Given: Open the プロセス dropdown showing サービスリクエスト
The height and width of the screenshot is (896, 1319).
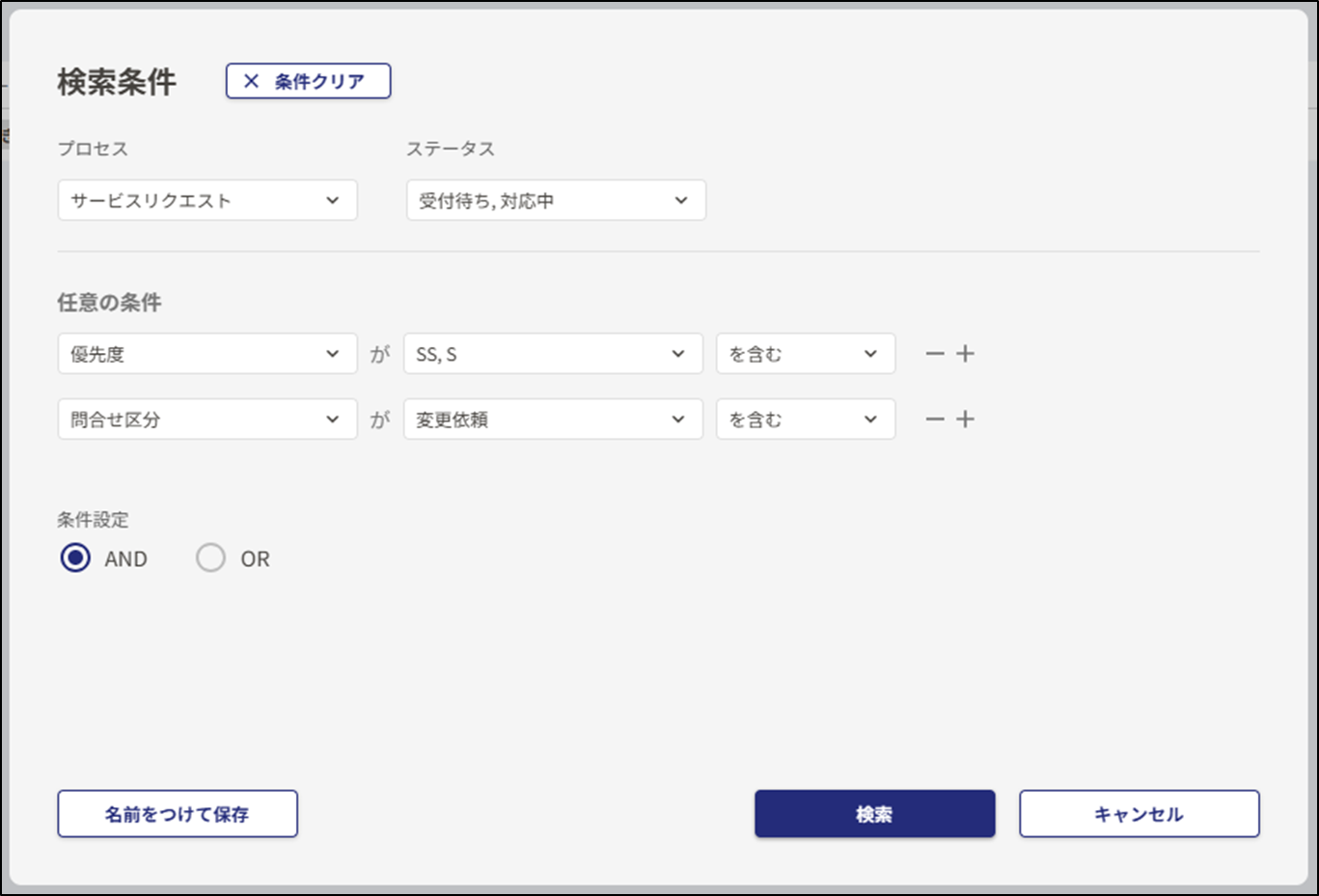Looking at the screenshot, I should point(206,200).
